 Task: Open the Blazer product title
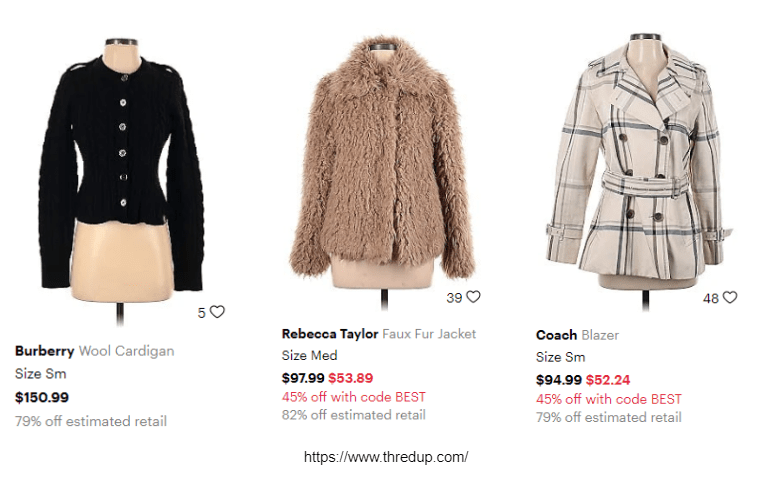point(600,335)
